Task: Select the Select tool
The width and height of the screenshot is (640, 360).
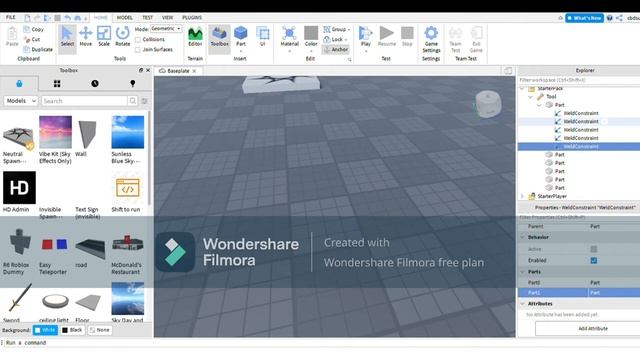Action: point(67,36)
